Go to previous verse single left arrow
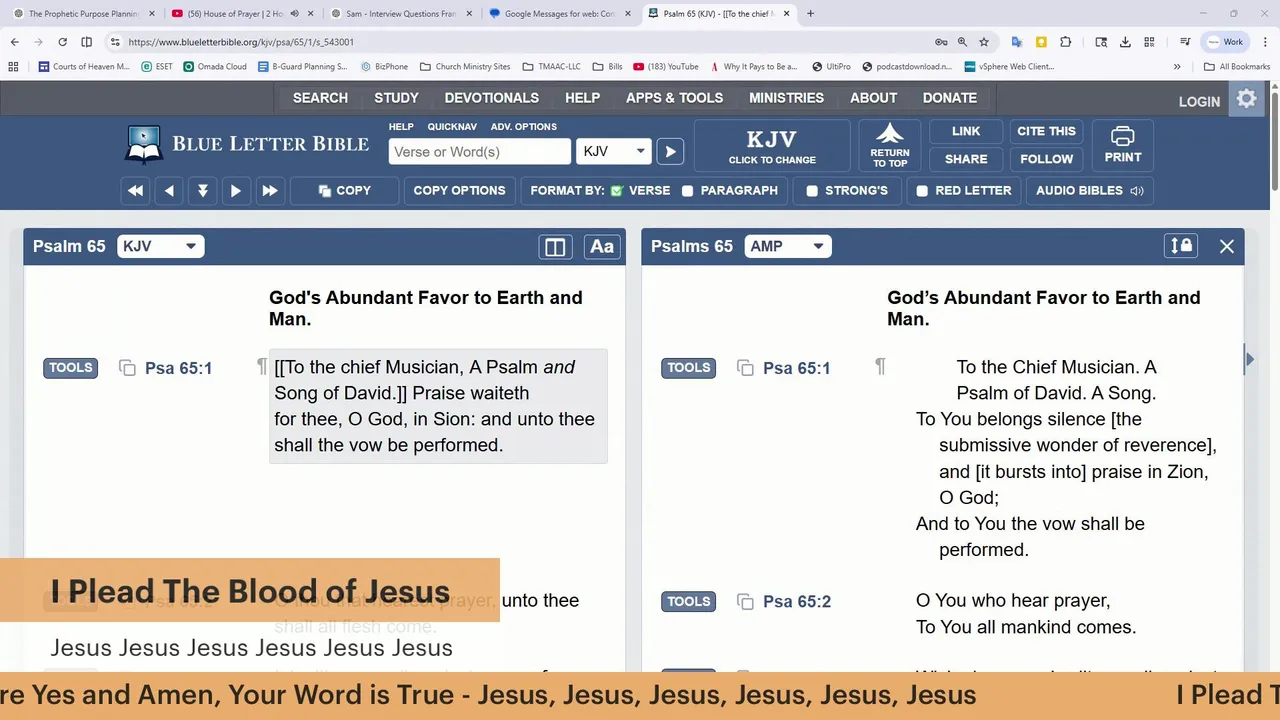1280x720 pixels. 169,191
